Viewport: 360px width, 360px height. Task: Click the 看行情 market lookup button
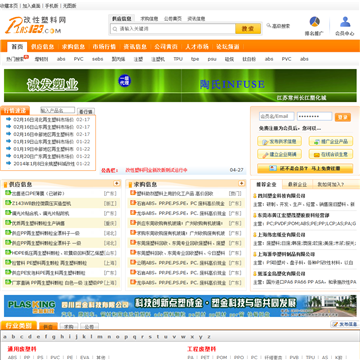(86, 111)
